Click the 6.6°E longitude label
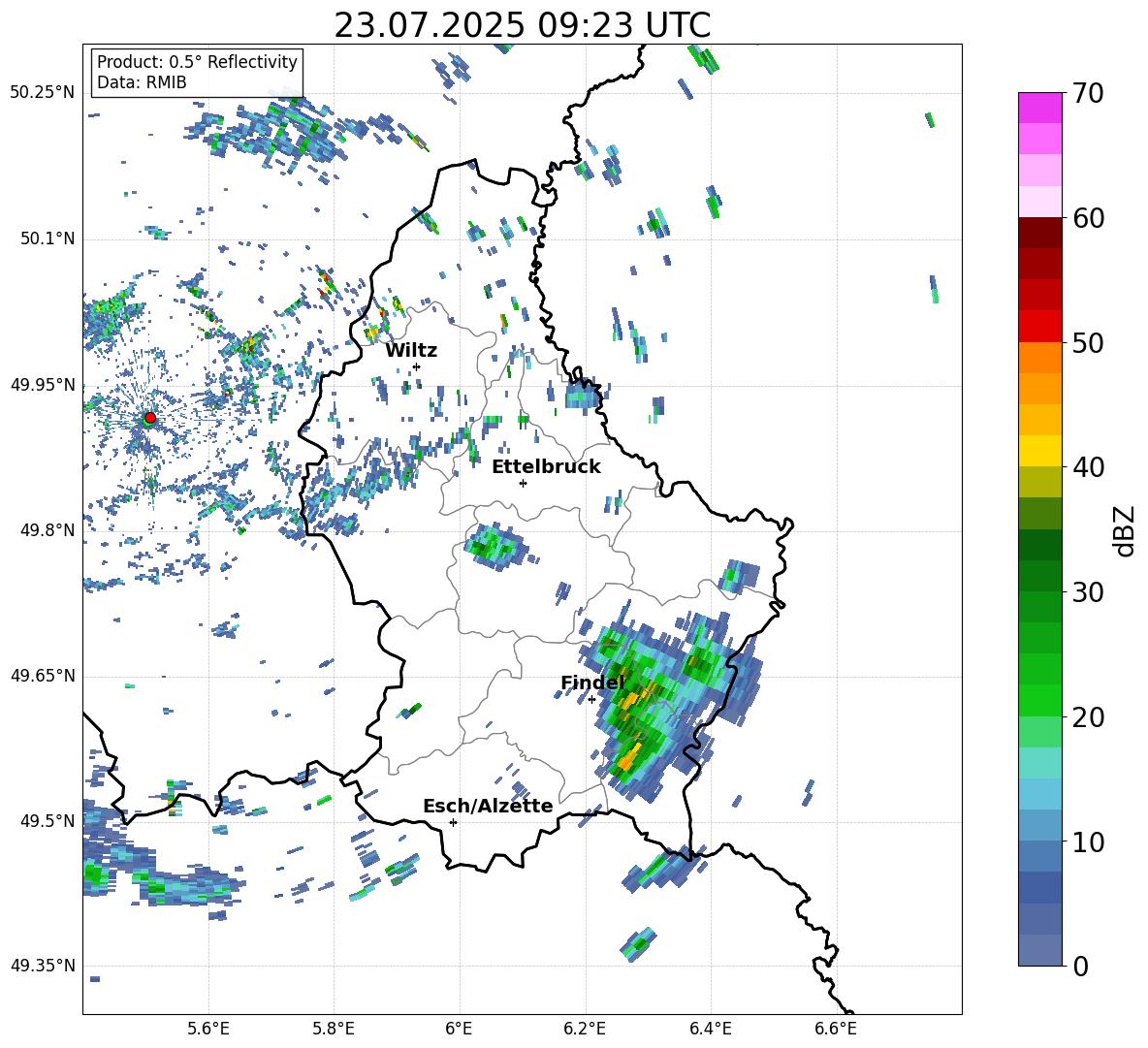This screenshot has width=1148, height=1048. pyautogui.click(x=836, y=1030)
